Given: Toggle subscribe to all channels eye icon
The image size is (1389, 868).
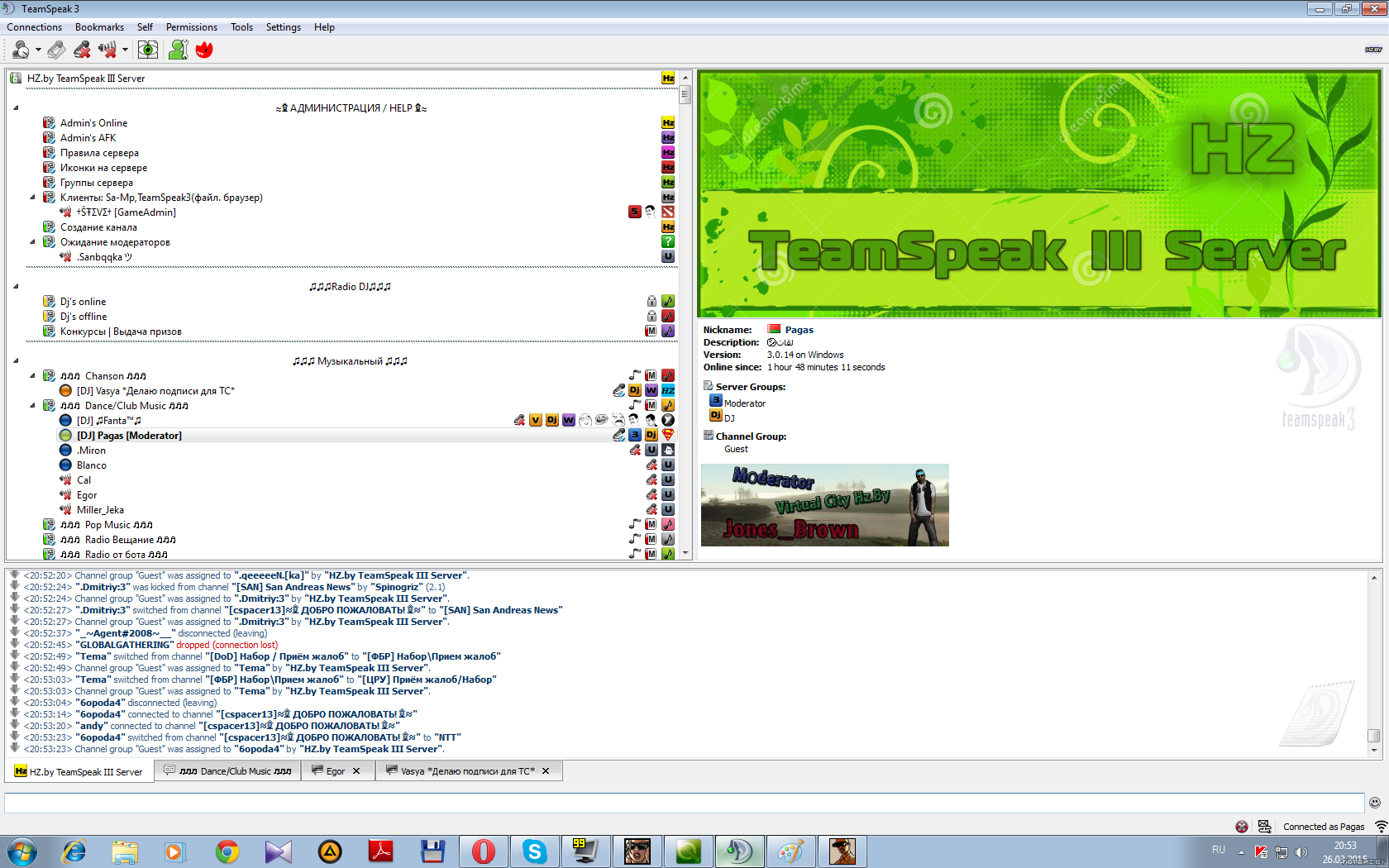Looking at the screenshot, I should click(148, 50).
